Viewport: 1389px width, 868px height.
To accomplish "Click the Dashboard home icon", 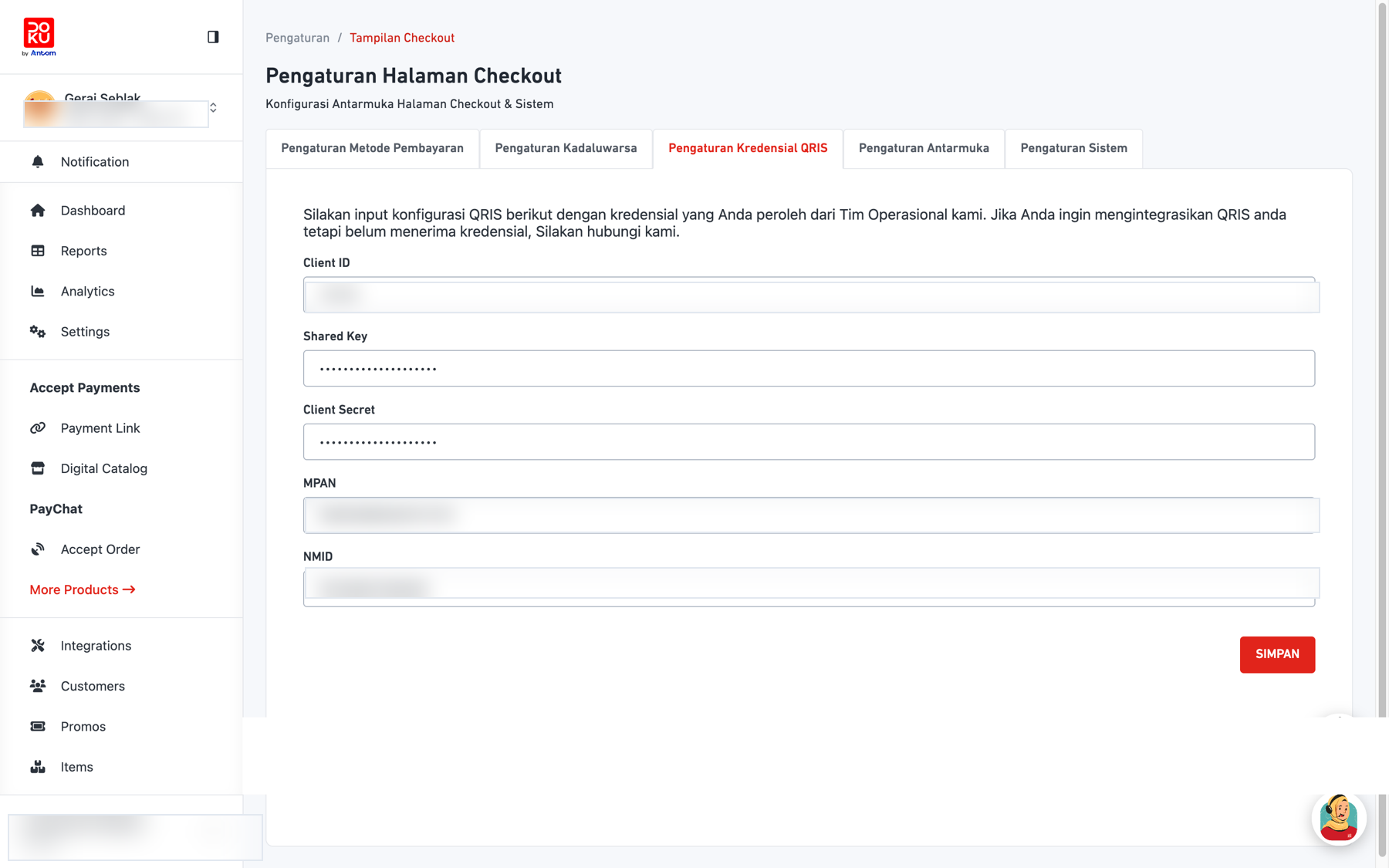I will coord(38,210).
